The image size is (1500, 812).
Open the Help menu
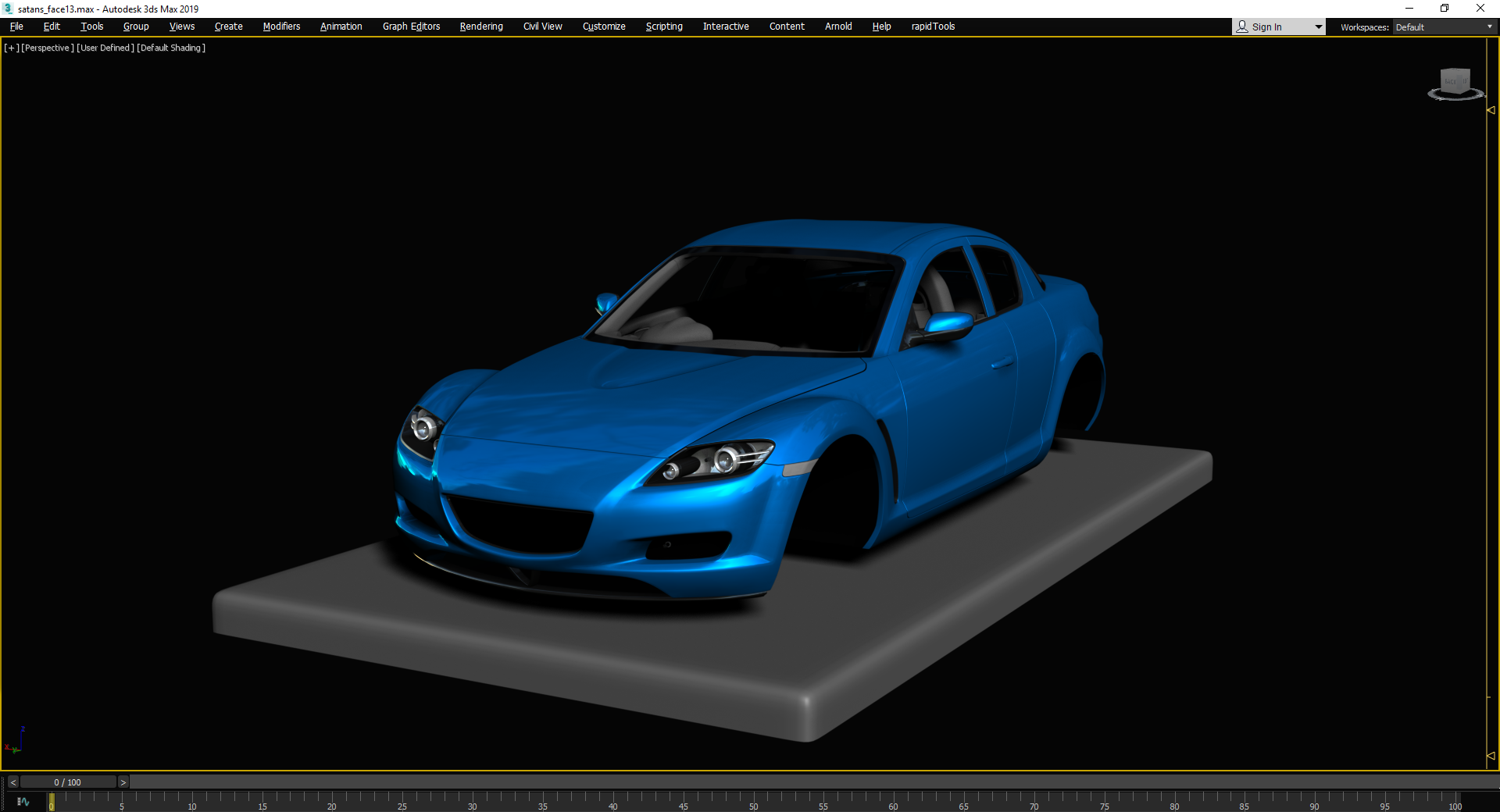pyautogui.click(x=881, y=27)
